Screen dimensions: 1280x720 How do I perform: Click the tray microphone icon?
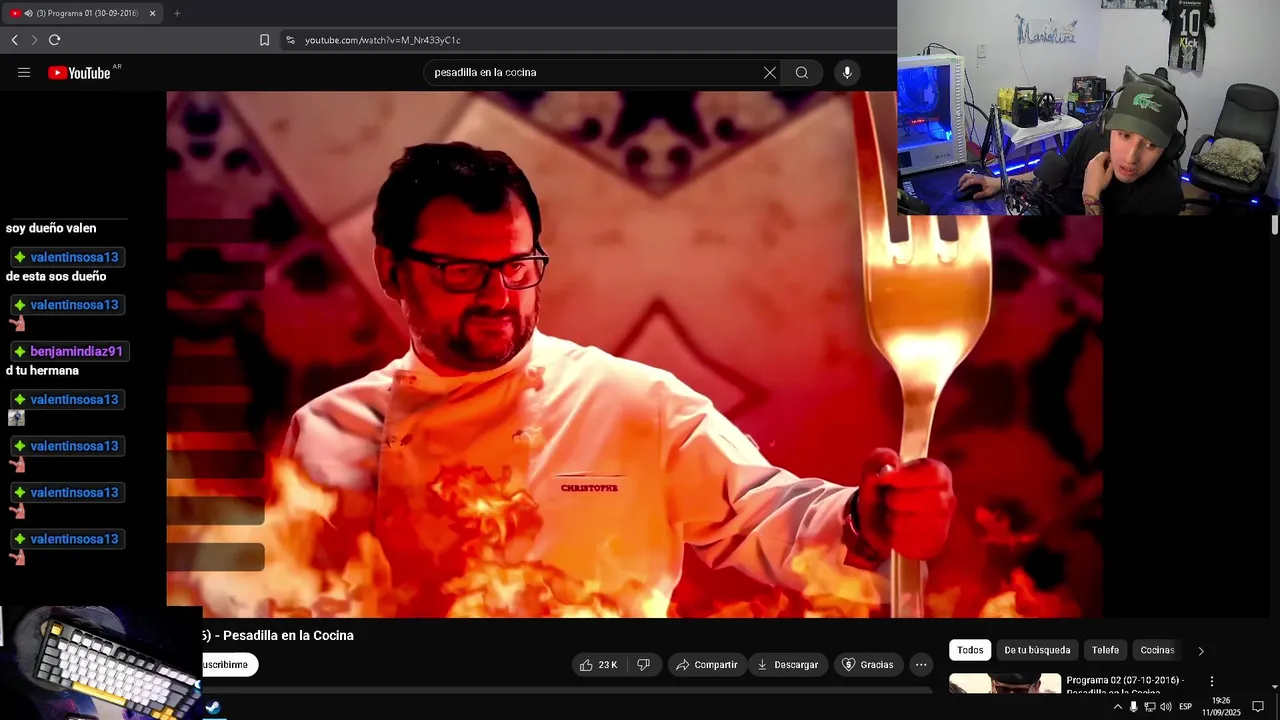click(x=1133, y=707)
